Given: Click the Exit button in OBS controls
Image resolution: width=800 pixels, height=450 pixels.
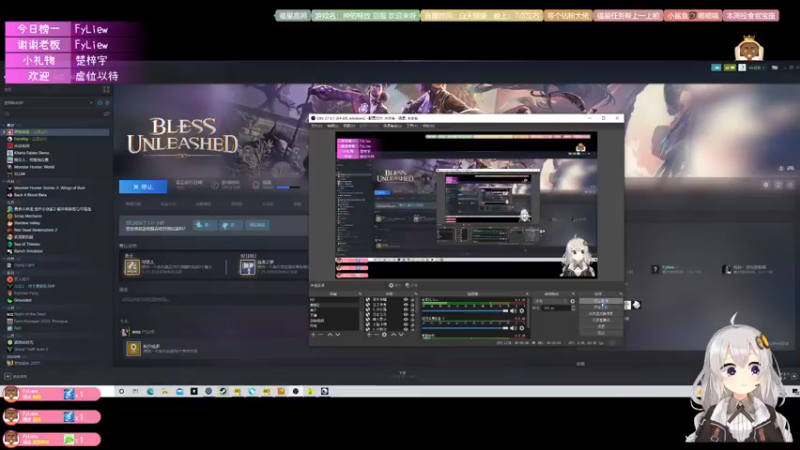Looking at the screenshot, I should coord(601,333).
